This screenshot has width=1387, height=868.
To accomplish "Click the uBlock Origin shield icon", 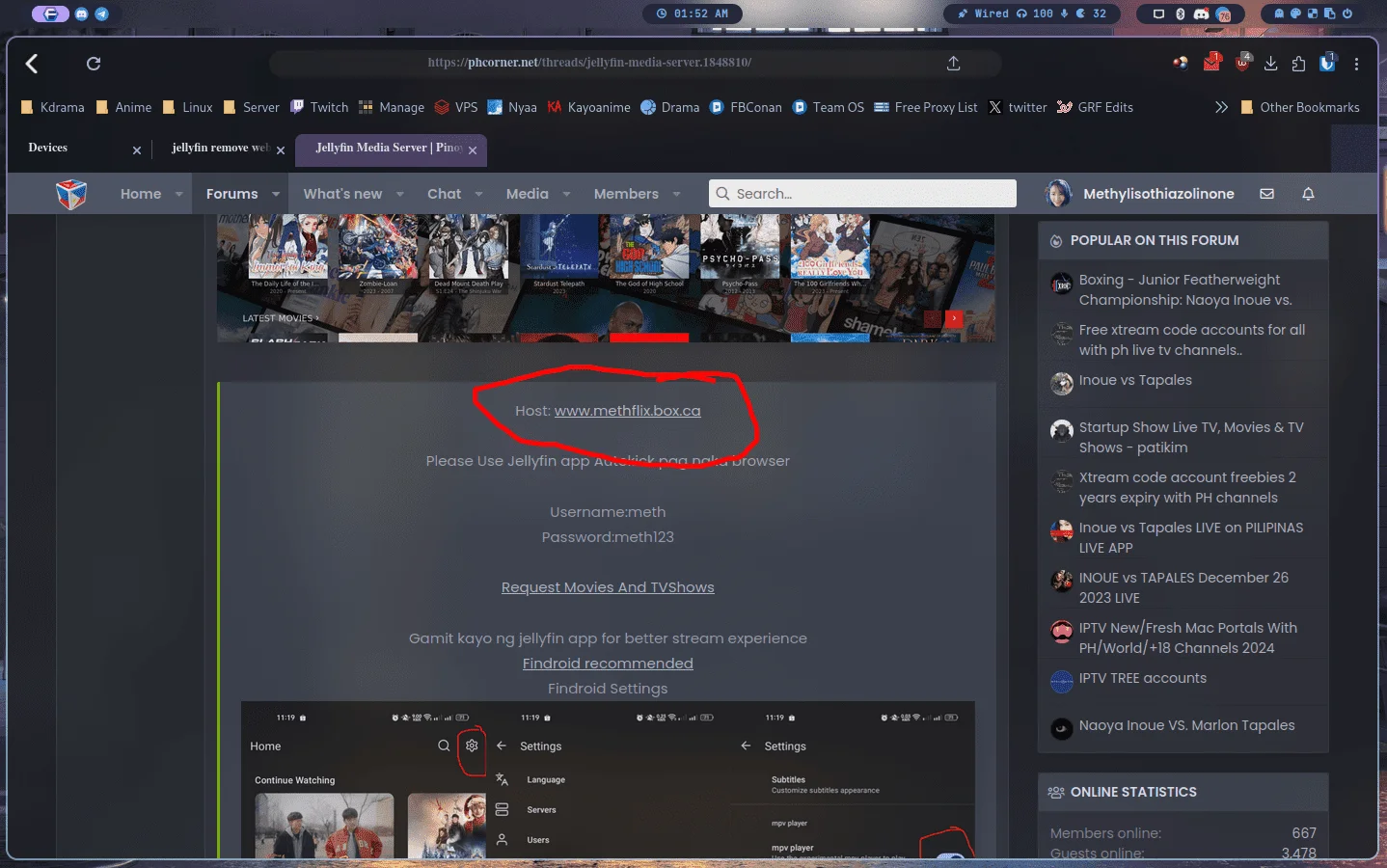I will click(x=1243, y=63).
